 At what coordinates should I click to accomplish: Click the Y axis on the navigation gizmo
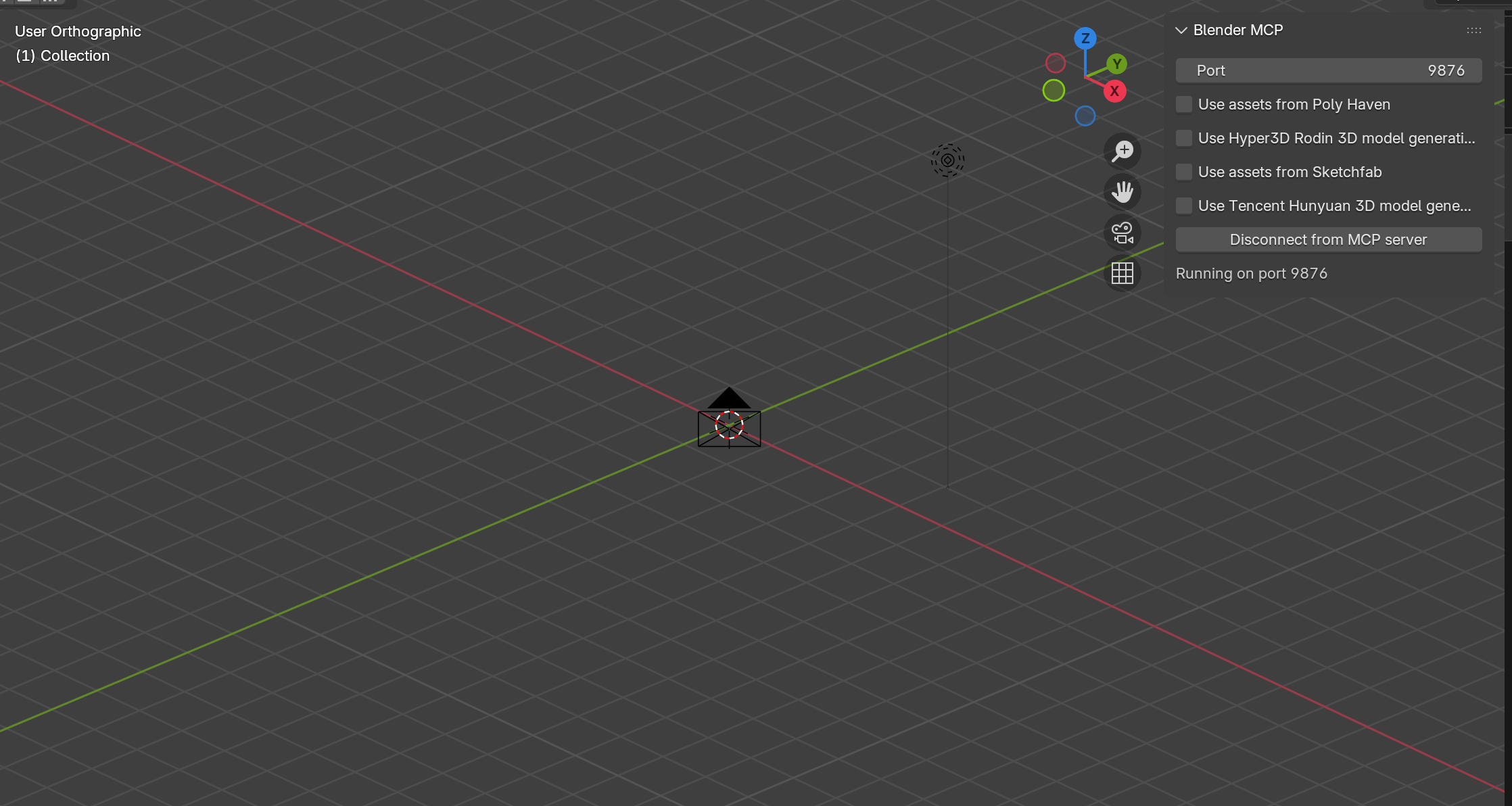[x=1116, y=64]
